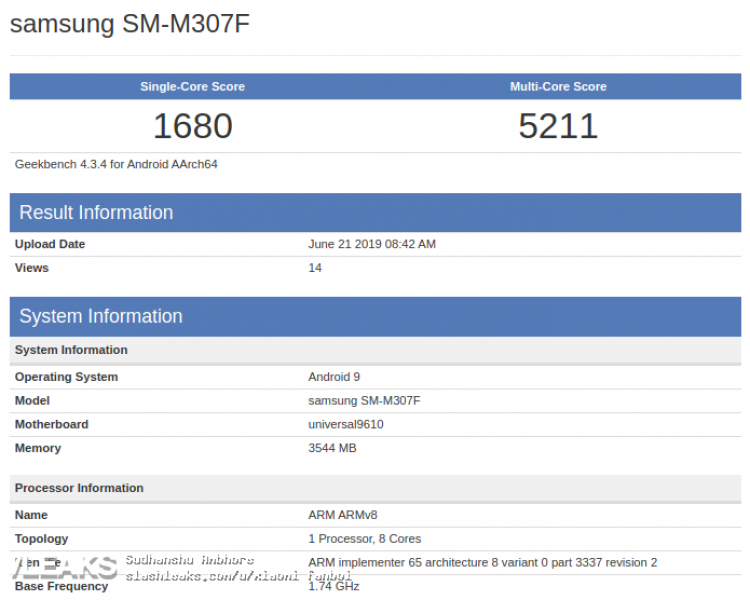This screenshot has width=750, height=600.
Task: Click the Motherboard value universal9610
Action: pyautogui.click(x=346, y=424)
